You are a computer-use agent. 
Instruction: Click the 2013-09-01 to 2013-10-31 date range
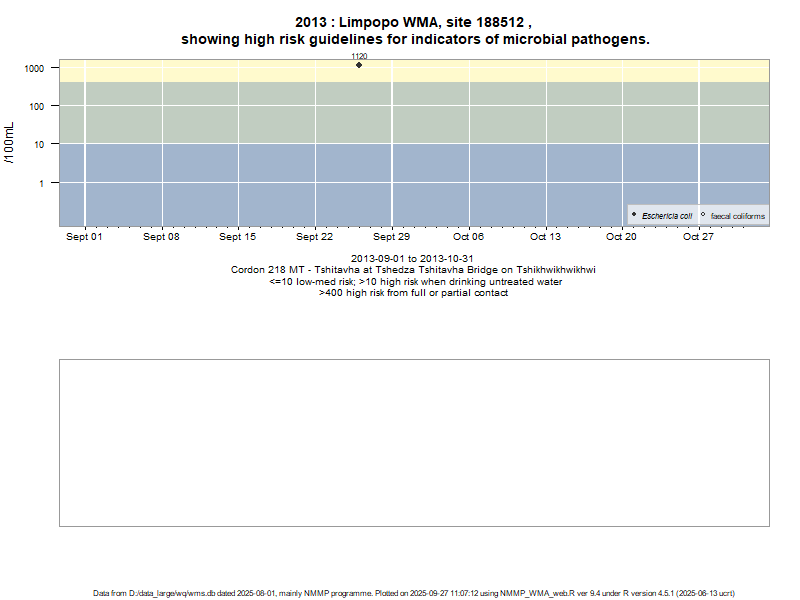coord(414,258)
